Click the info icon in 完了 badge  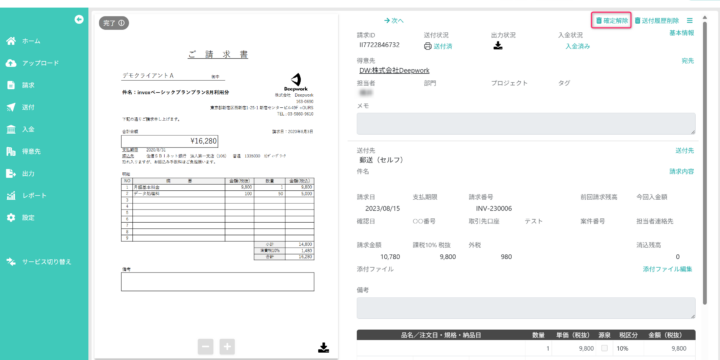[121, 23]
